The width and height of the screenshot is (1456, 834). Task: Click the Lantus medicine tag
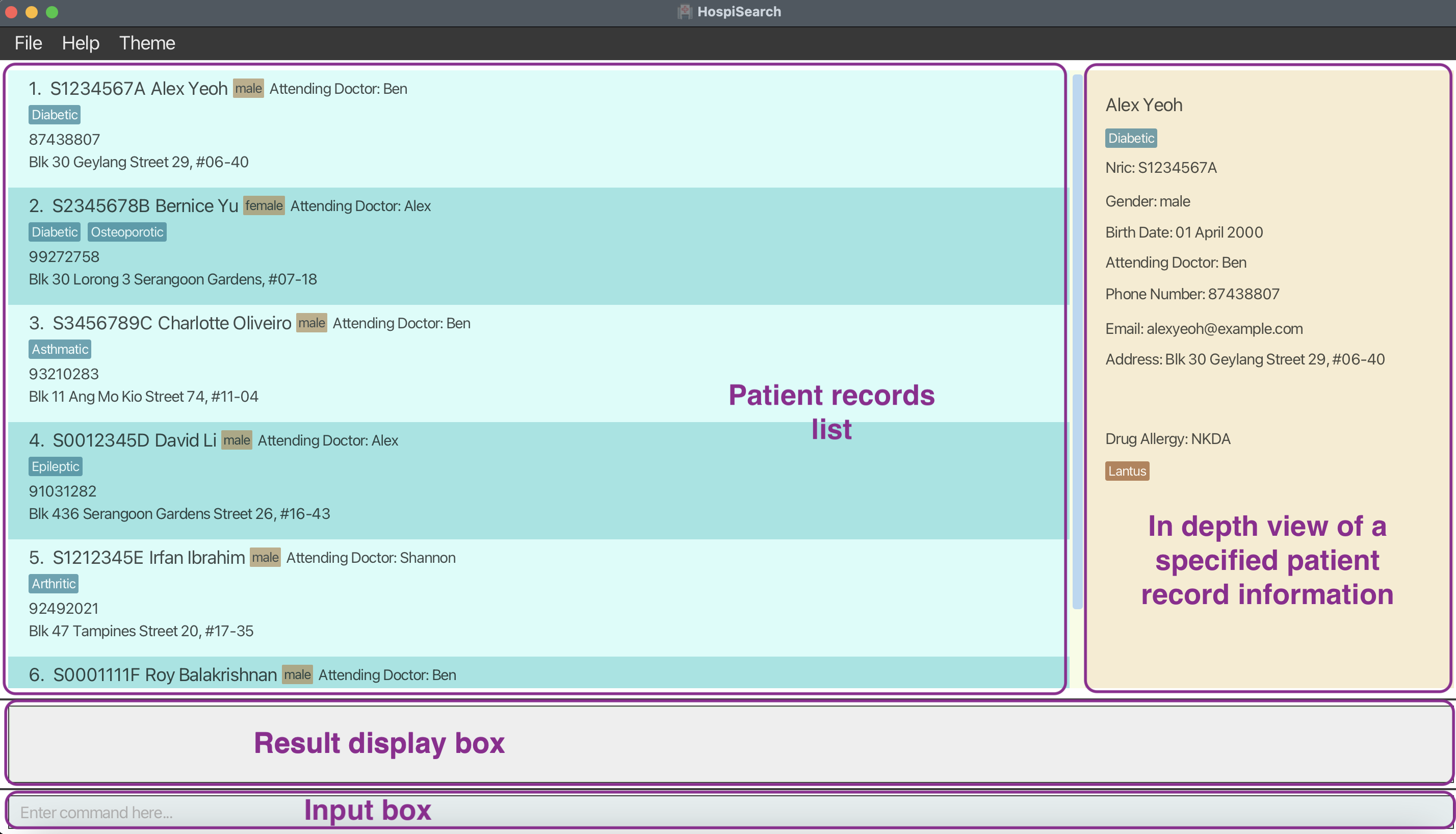(x=1127, y=471)
